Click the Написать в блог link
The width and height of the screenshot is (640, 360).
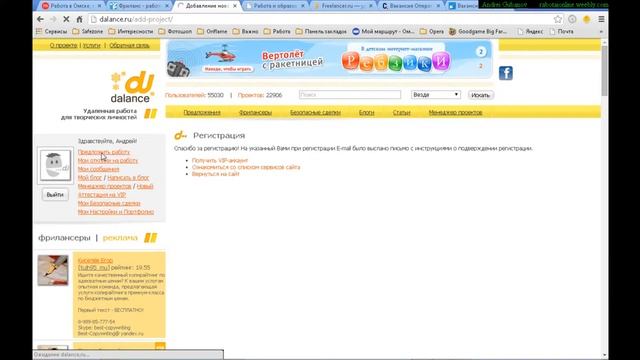click(128, 178)
